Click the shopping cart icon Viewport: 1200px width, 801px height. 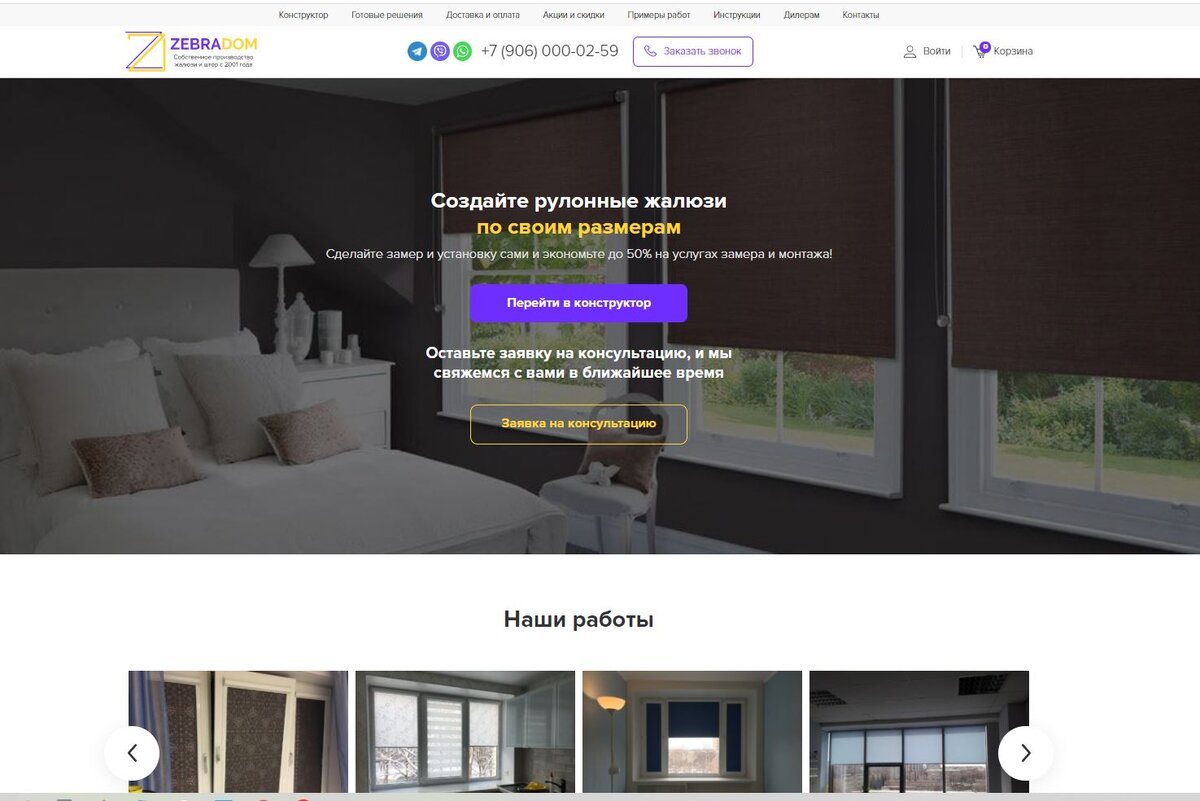pyautogui.click(x=981, y=50)
